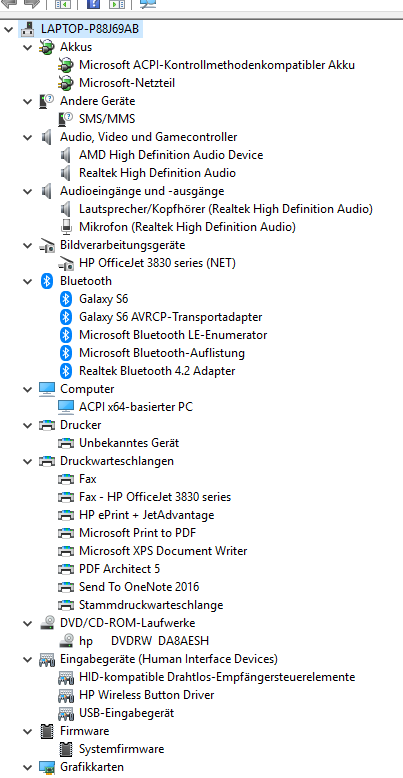Collapse Audio, Video und Gamecontroller category

click(27, 137)
